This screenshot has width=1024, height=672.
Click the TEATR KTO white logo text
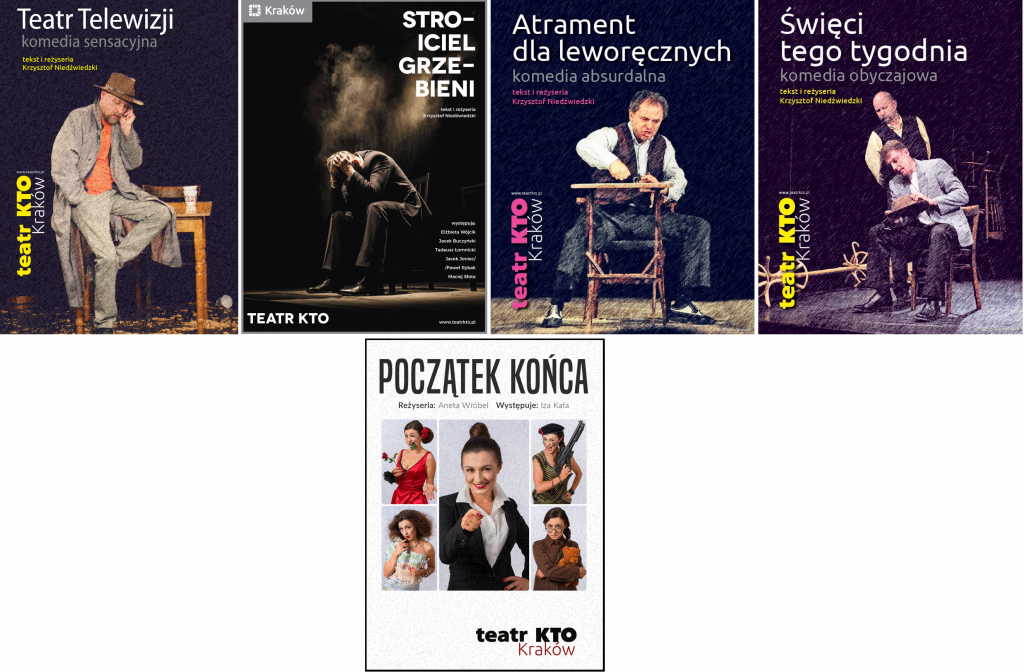[288, 319]
